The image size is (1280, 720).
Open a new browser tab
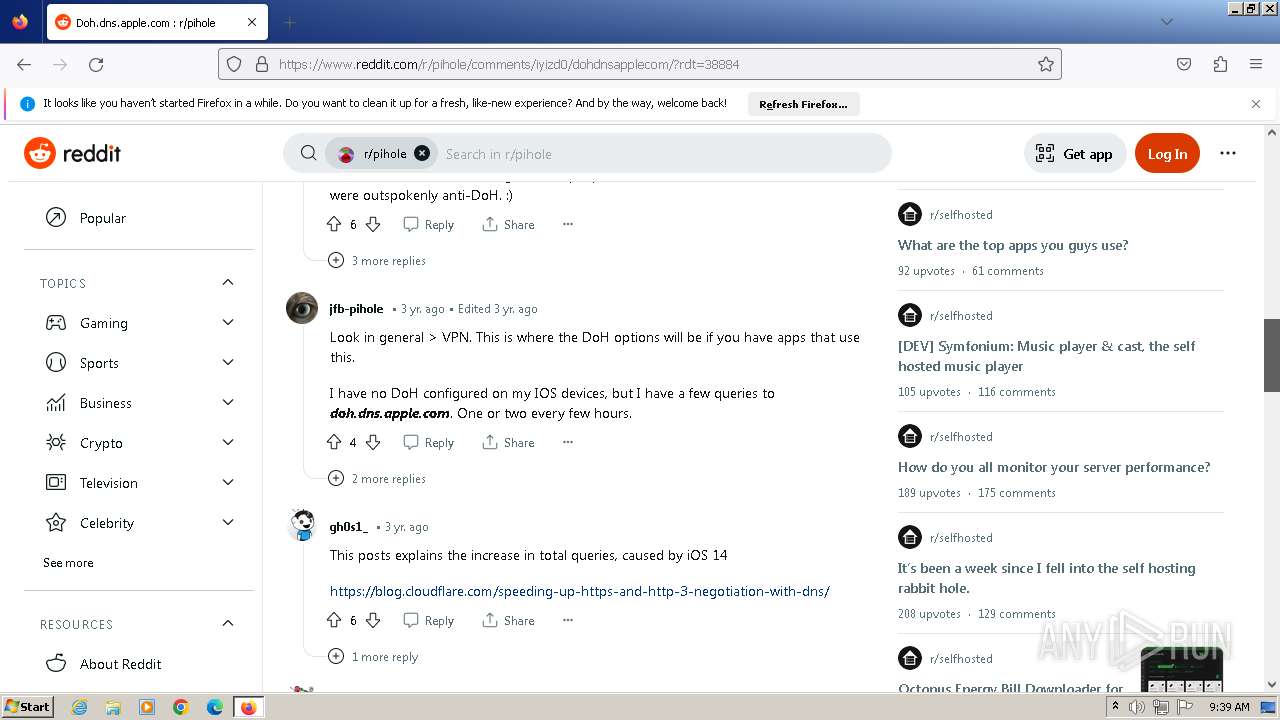[289, 22]
